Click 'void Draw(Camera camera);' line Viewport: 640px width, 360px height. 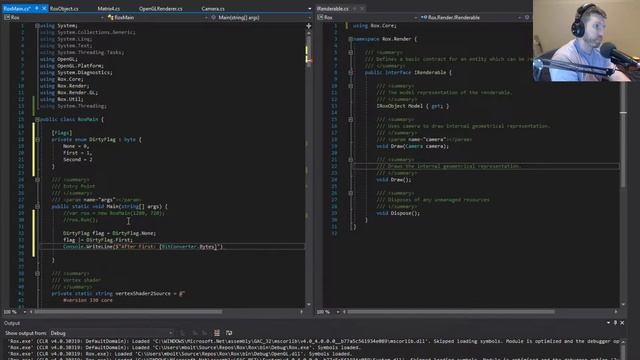point(412,146)
